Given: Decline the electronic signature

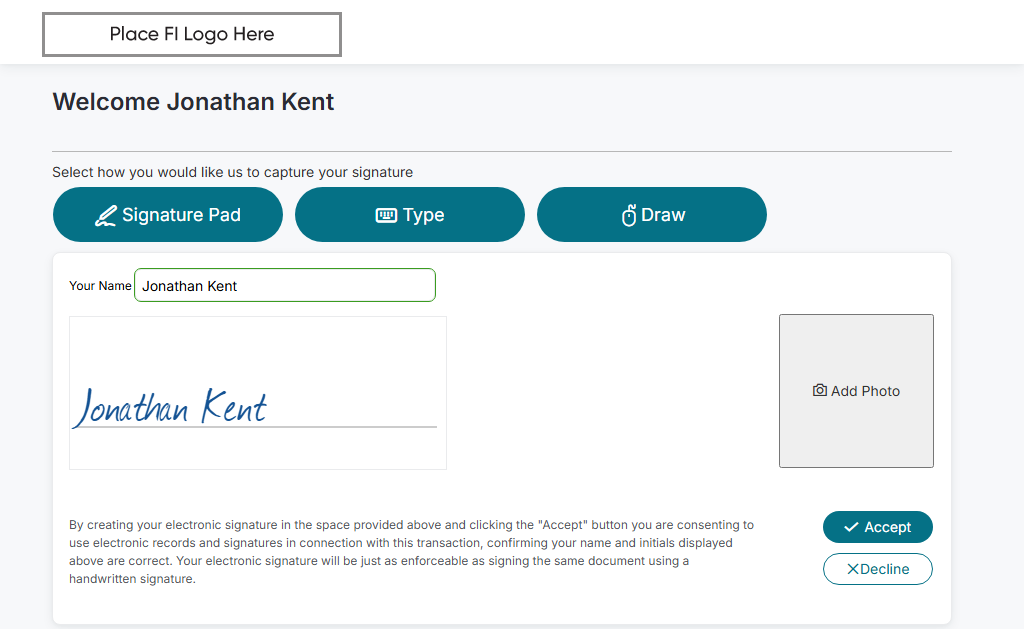Looking at the screenshot, I should tap(877, 569).
